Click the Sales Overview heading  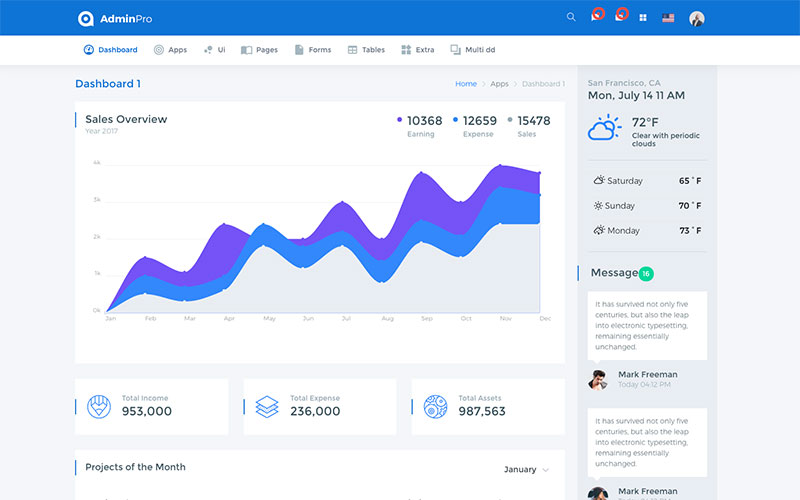[x=126, y=119]
